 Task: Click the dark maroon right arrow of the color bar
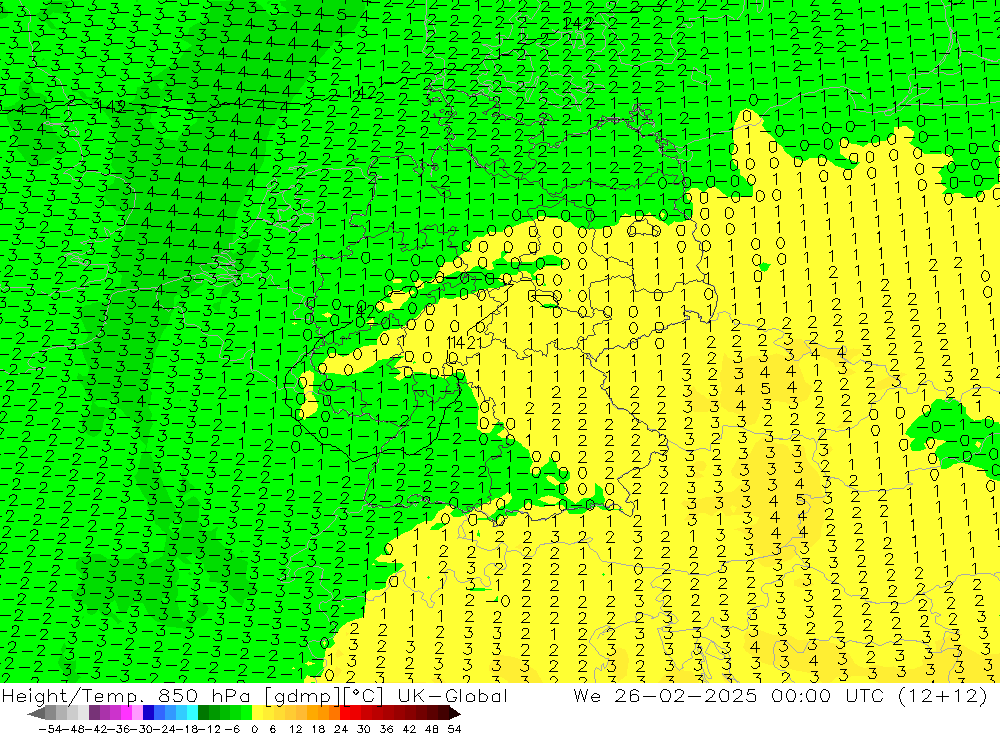[x=454, y=712]
